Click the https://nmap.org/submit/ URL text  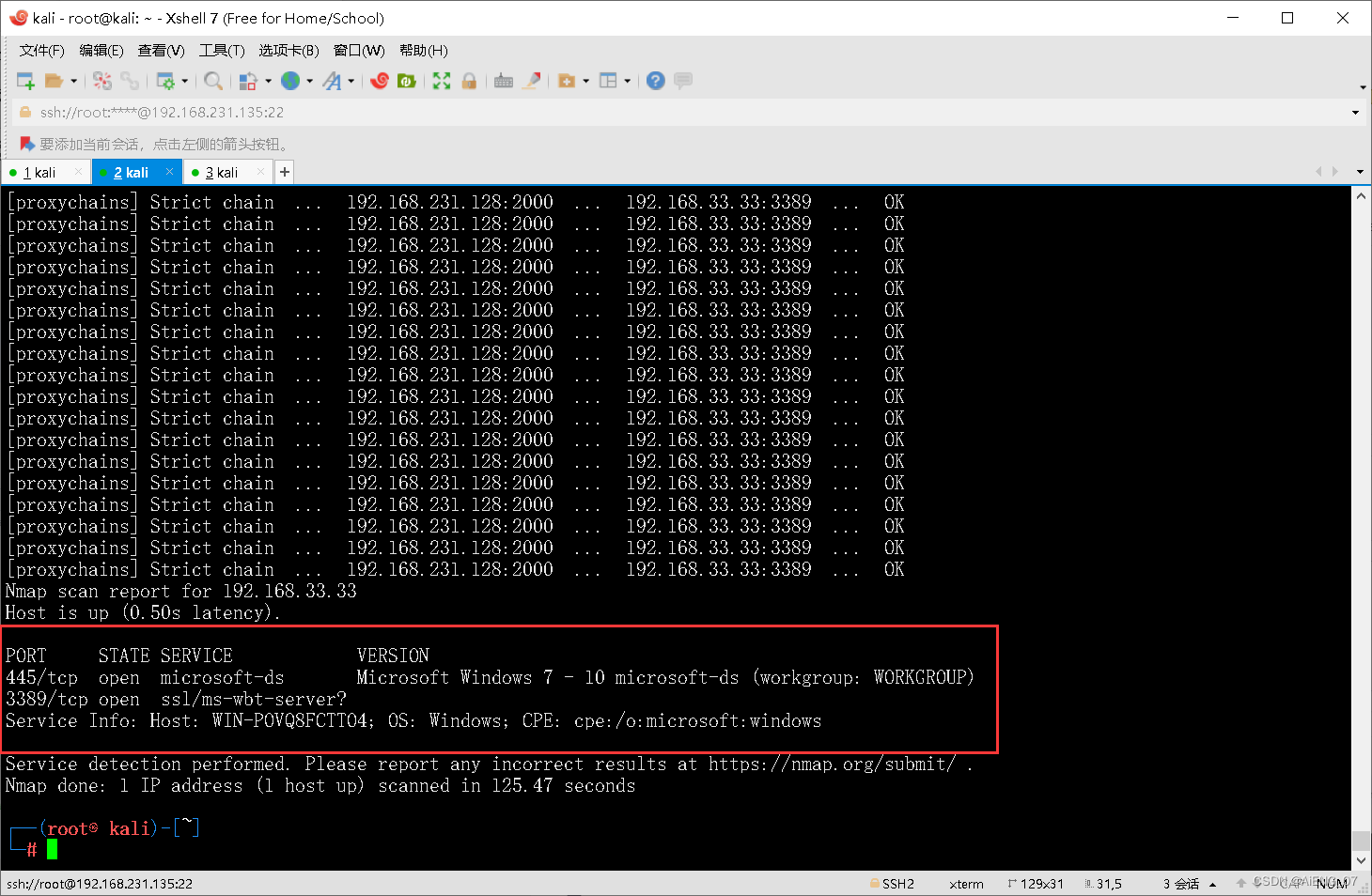(x=833, y=764)
